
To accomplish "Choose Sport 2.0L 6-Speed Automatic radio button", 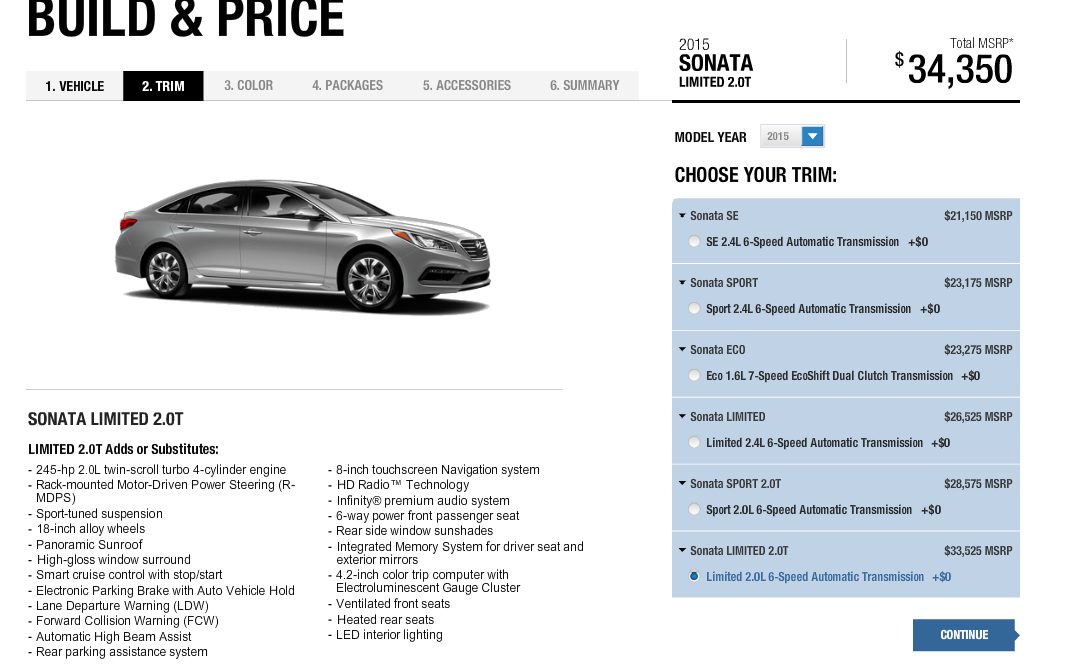I will click(694, 510).
